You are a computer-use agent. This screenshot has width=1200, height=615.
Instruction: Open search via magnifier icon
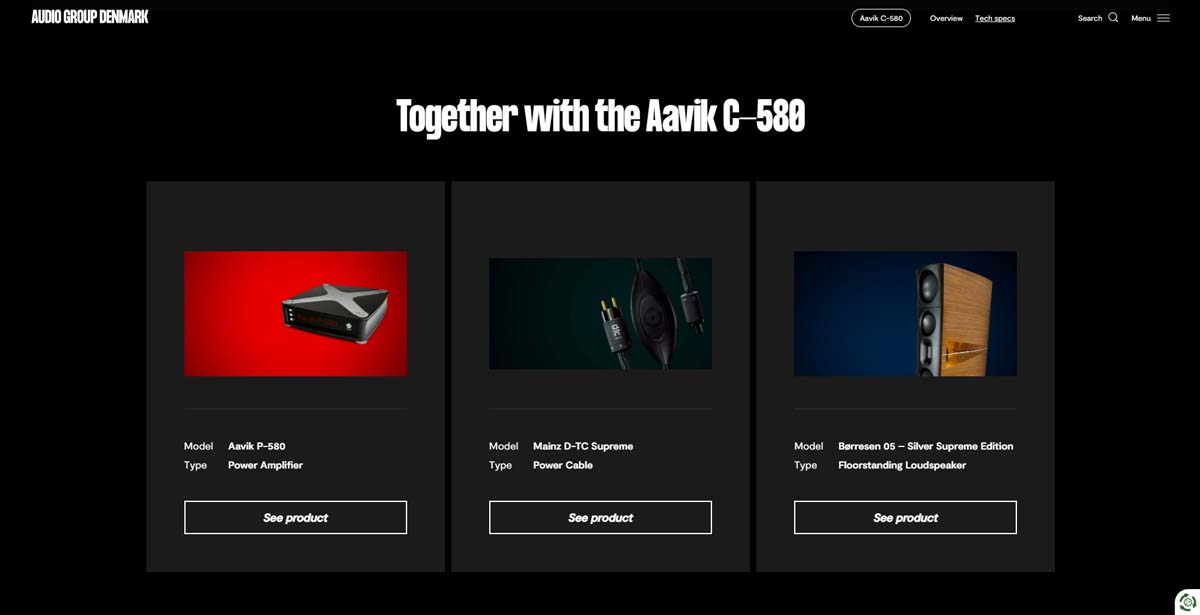(x=1113, y=17)
